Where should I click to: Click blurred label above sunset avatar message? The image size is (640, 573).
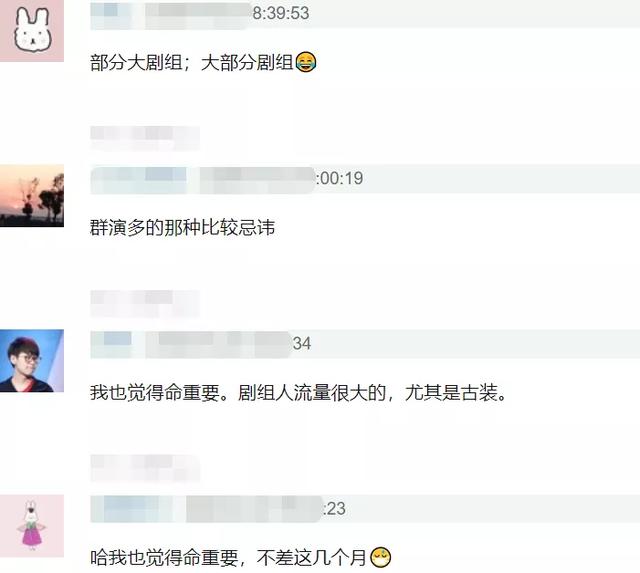pyautogui.click(x=144, y=138)
